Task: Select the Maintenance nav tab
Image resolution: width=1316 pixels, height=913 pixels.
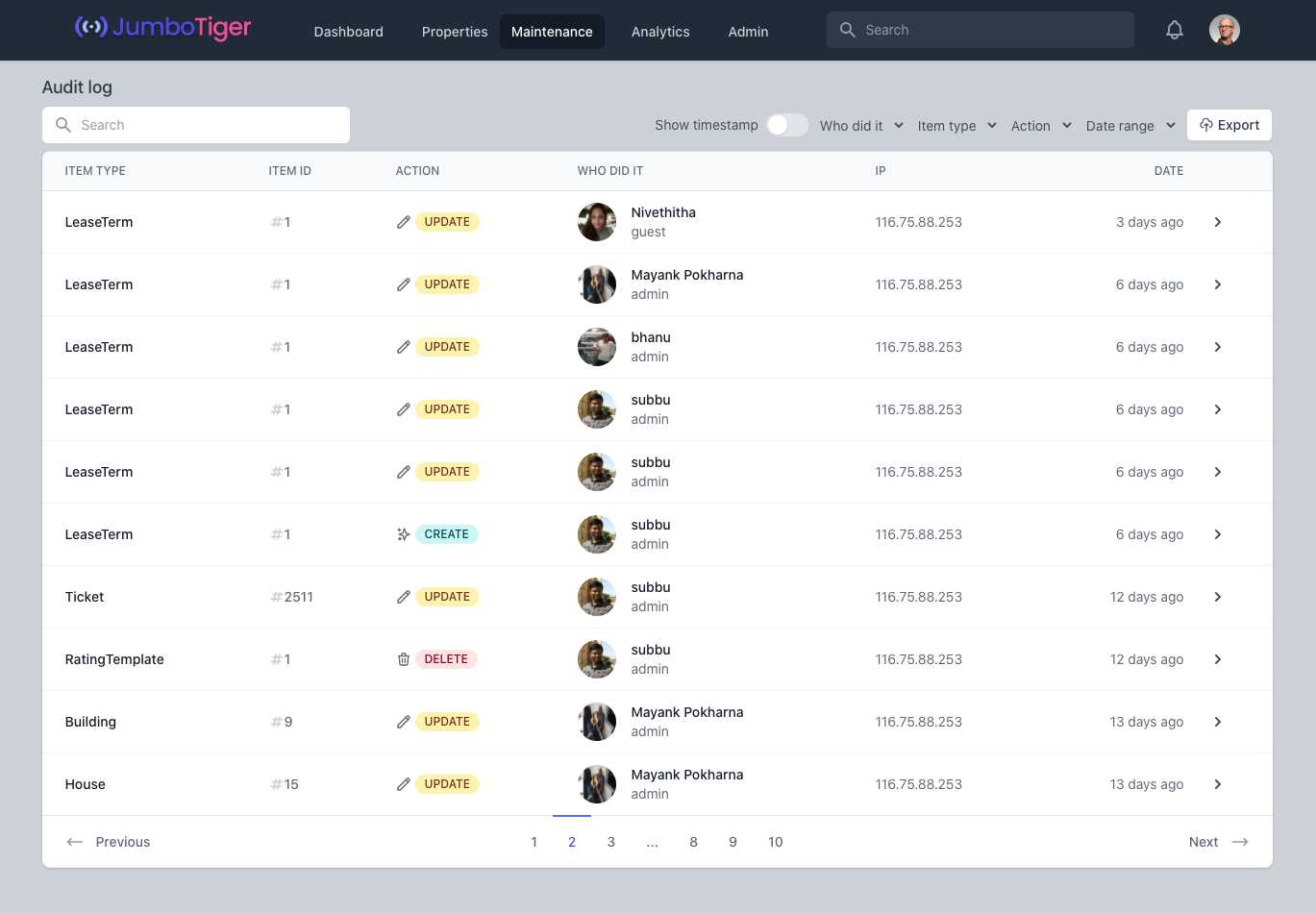Action: point(552,32)
